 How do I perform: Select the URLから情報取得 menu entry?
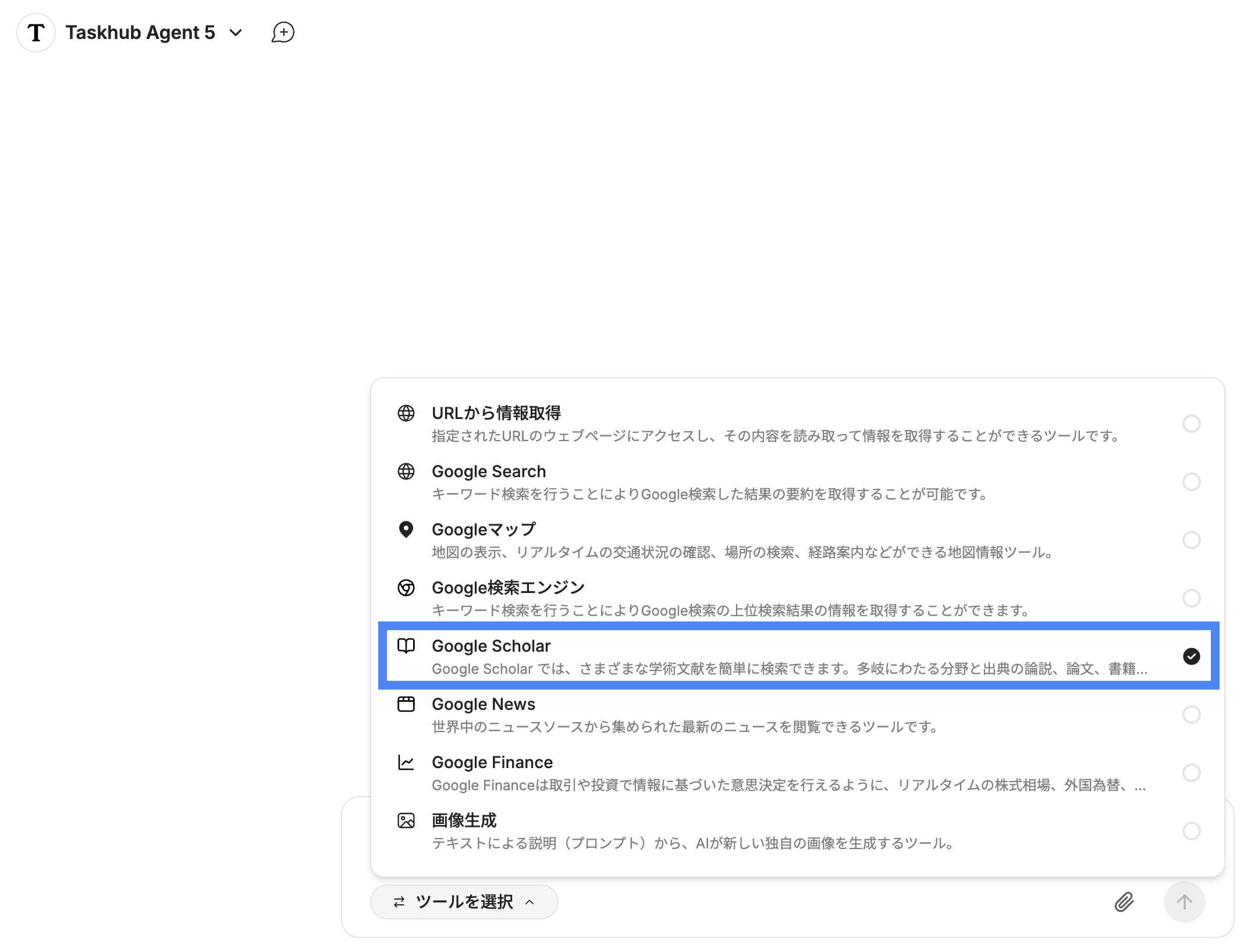(496, 413)
